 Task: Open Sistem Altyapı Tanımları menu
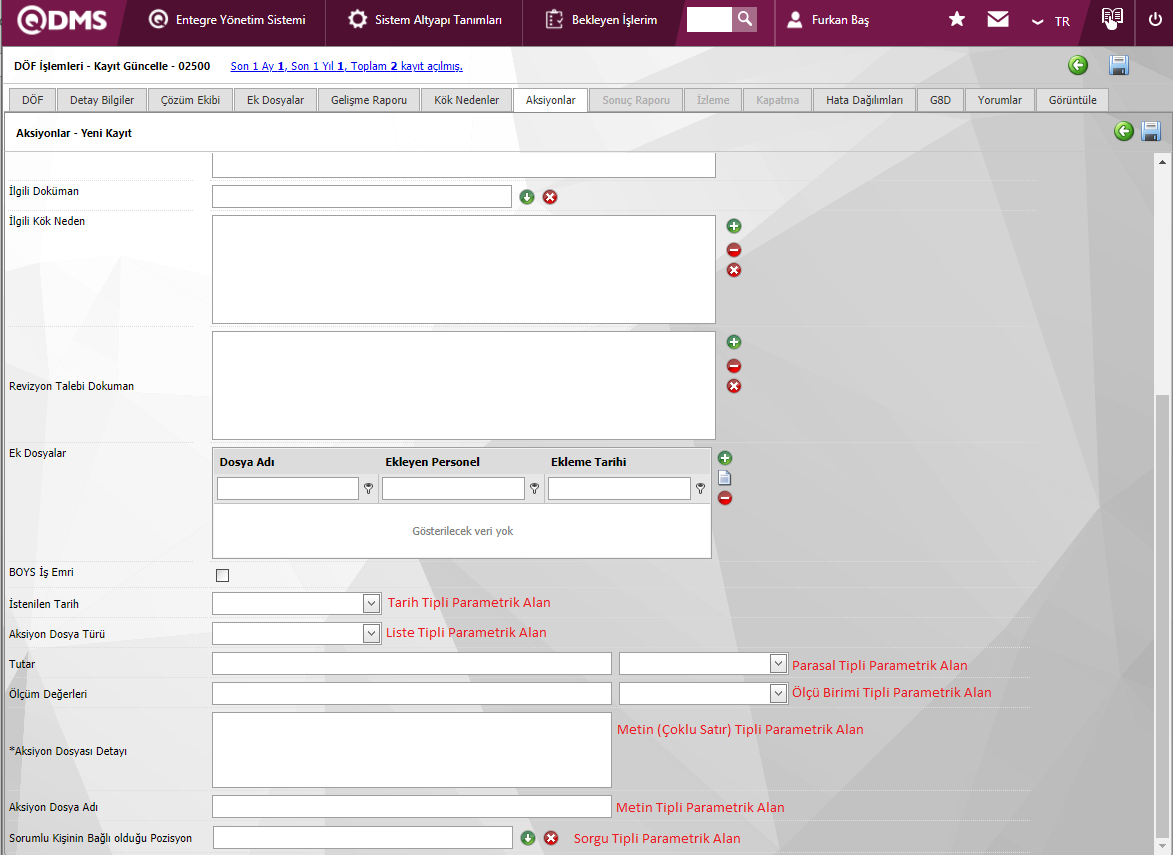(425, 20)
